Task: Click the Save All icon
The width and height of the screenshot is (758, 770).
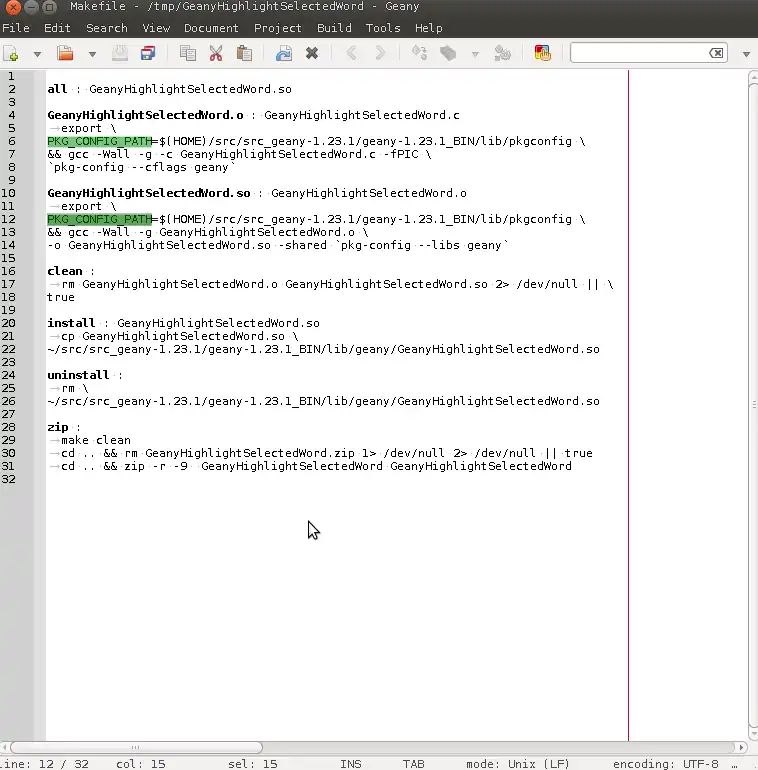Action: click(x=148, y=53)
